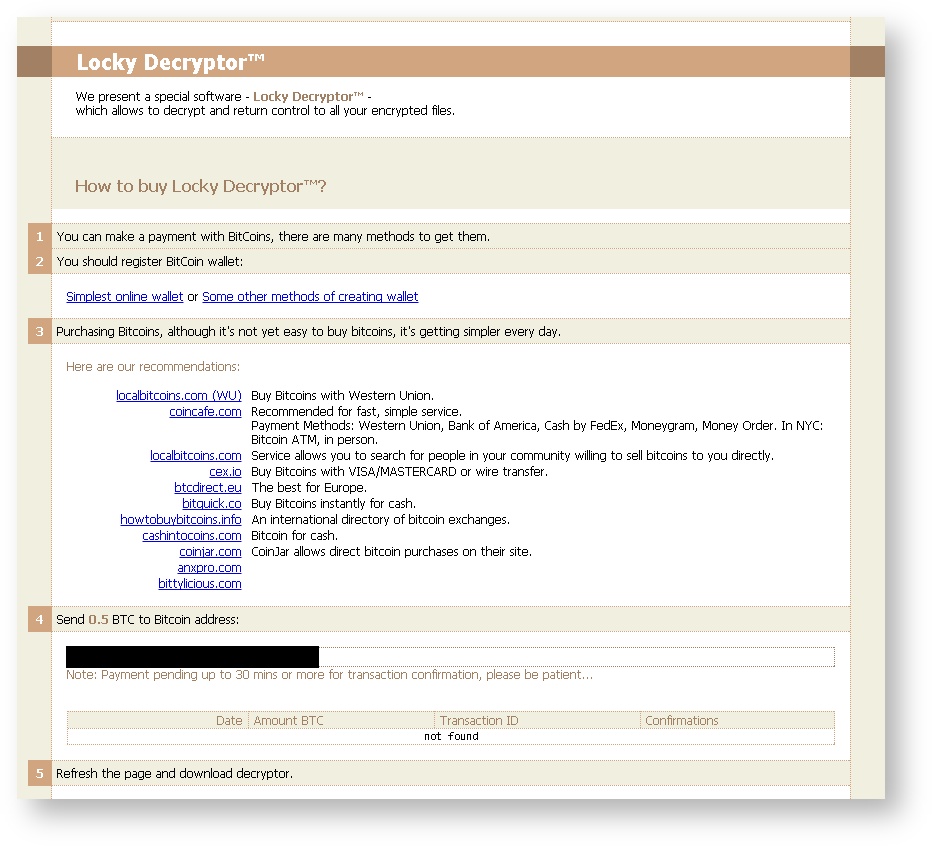Click the payment pending note text

tap(329, 674)
